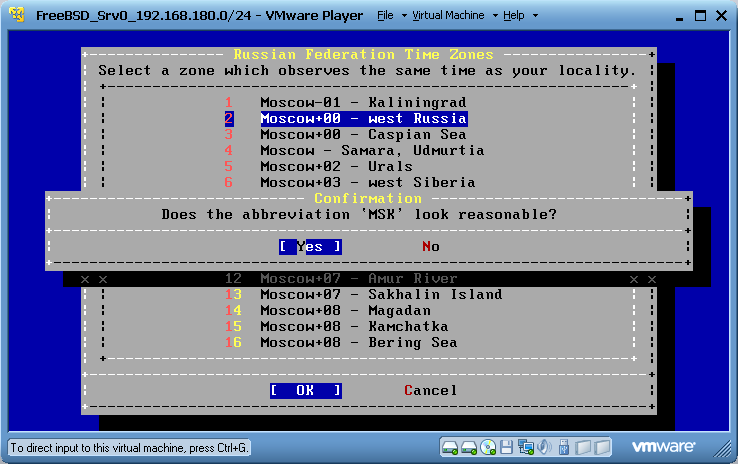The width and height of the screenshot is (738, 464).
Task: Select 'Moscow+00 - Caspian Sea' zone
Action: 363,134
